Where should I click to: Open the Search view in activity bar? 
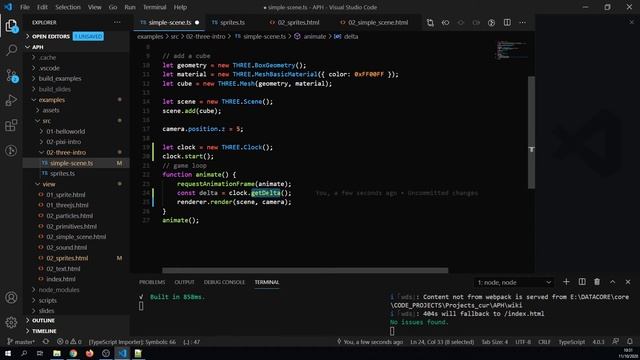tap(11, 51)
